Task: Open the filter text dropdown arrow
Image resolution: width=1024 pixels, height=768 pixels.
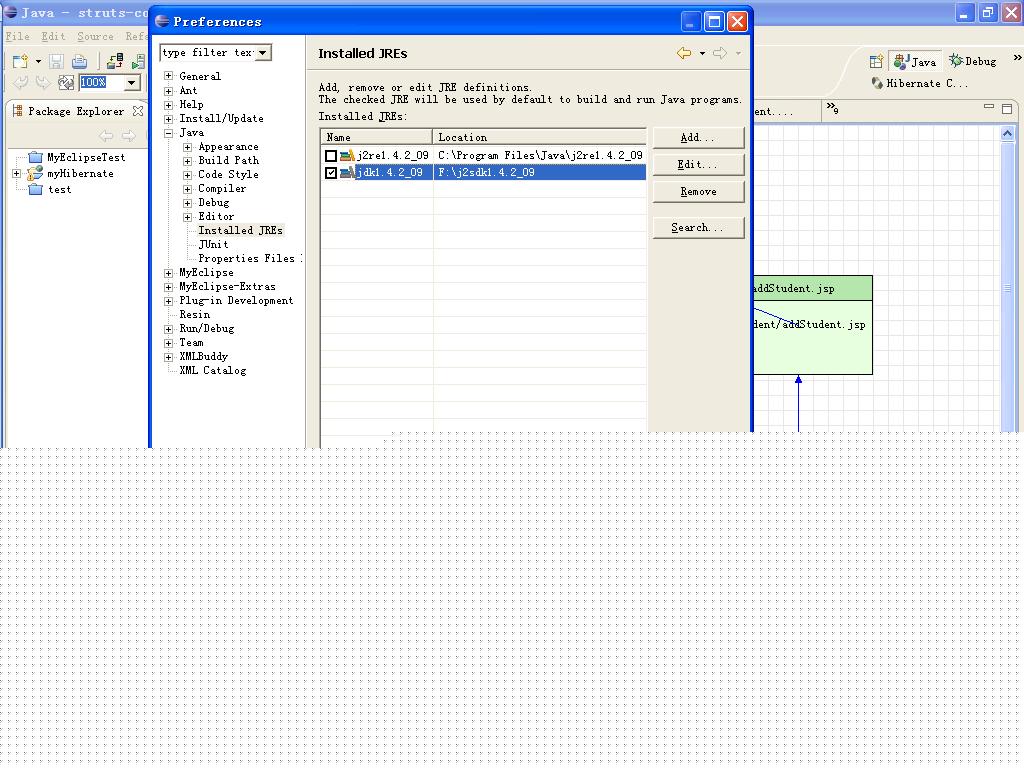Action: [x=263, y=52]
